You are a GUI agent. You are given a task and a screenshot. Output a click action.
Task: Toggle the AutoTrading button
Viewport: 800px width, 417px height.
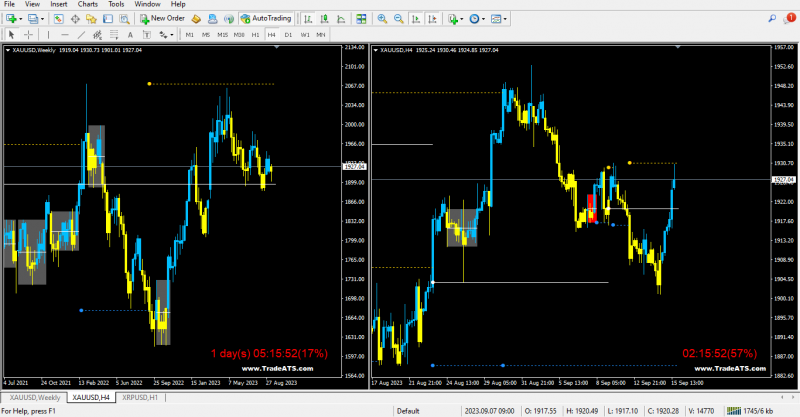click(x=266, y=19)
